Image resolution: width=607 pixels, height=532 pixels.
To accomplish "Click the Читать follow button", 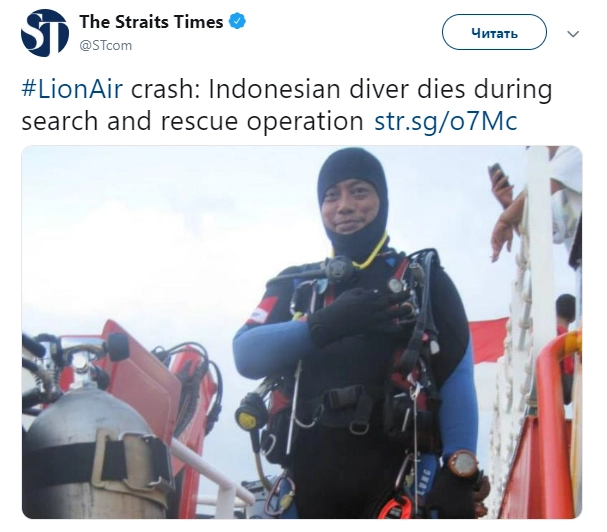I will (x=494, y=32).
